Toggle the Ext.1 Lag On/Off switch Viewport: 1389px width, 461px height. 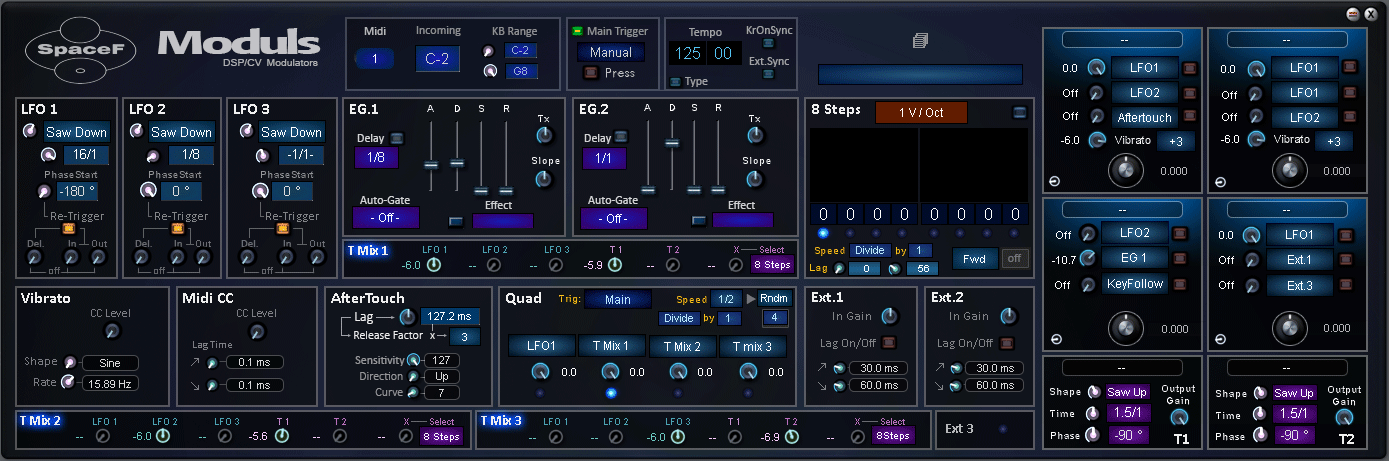coord(889,343)
